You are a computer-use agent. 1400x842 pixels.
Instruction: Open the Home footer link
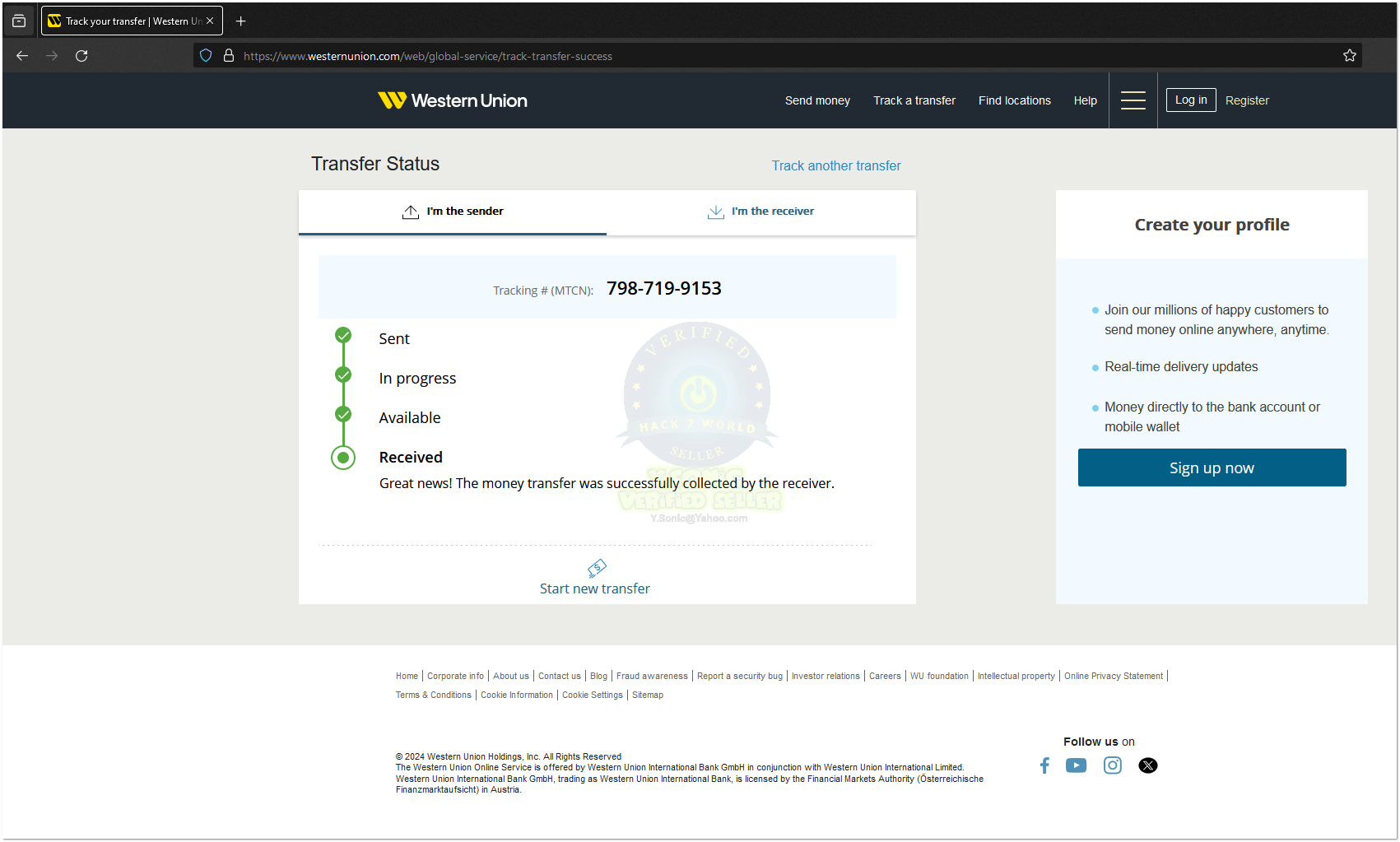[x=407, y=676]
